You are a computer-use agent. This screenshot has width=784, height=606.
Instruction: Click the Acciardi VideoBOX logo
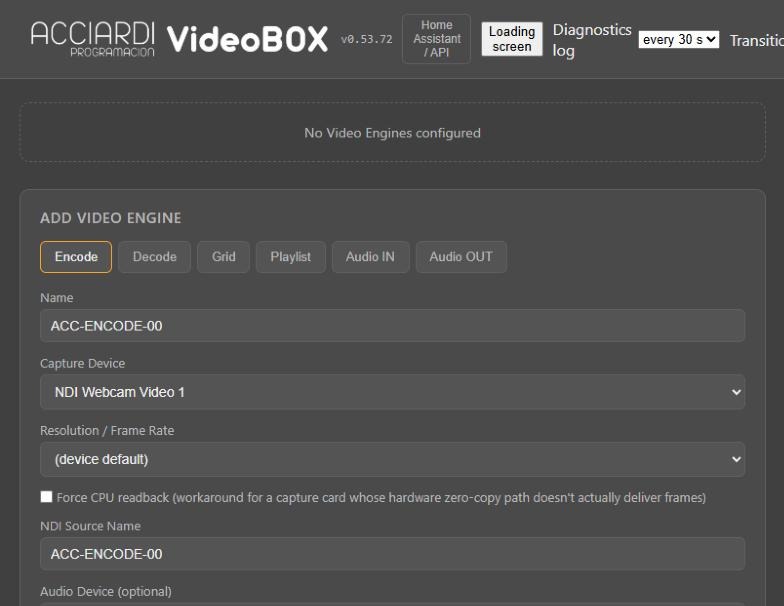pos(180,38)
